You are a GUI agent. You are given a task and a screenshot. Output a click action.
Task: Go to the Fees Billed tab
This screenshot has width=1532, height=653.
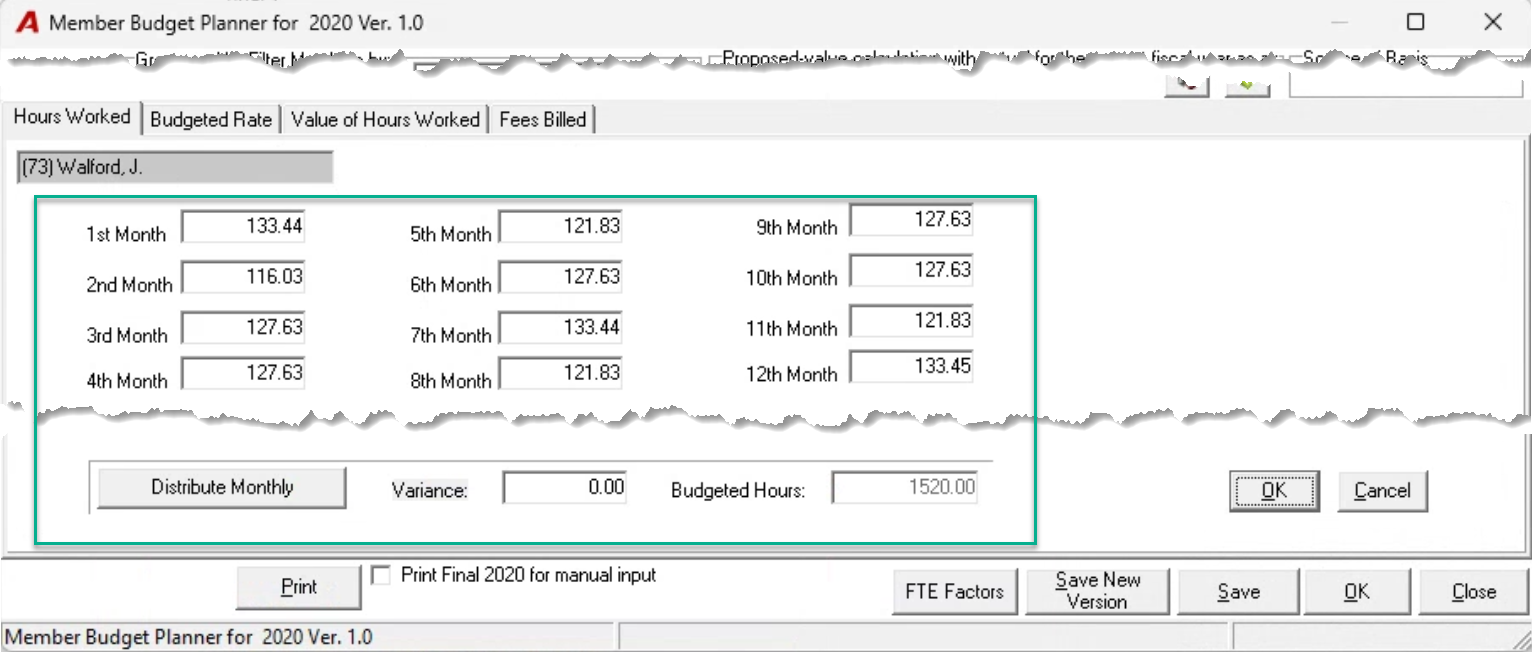click(543, 120)
